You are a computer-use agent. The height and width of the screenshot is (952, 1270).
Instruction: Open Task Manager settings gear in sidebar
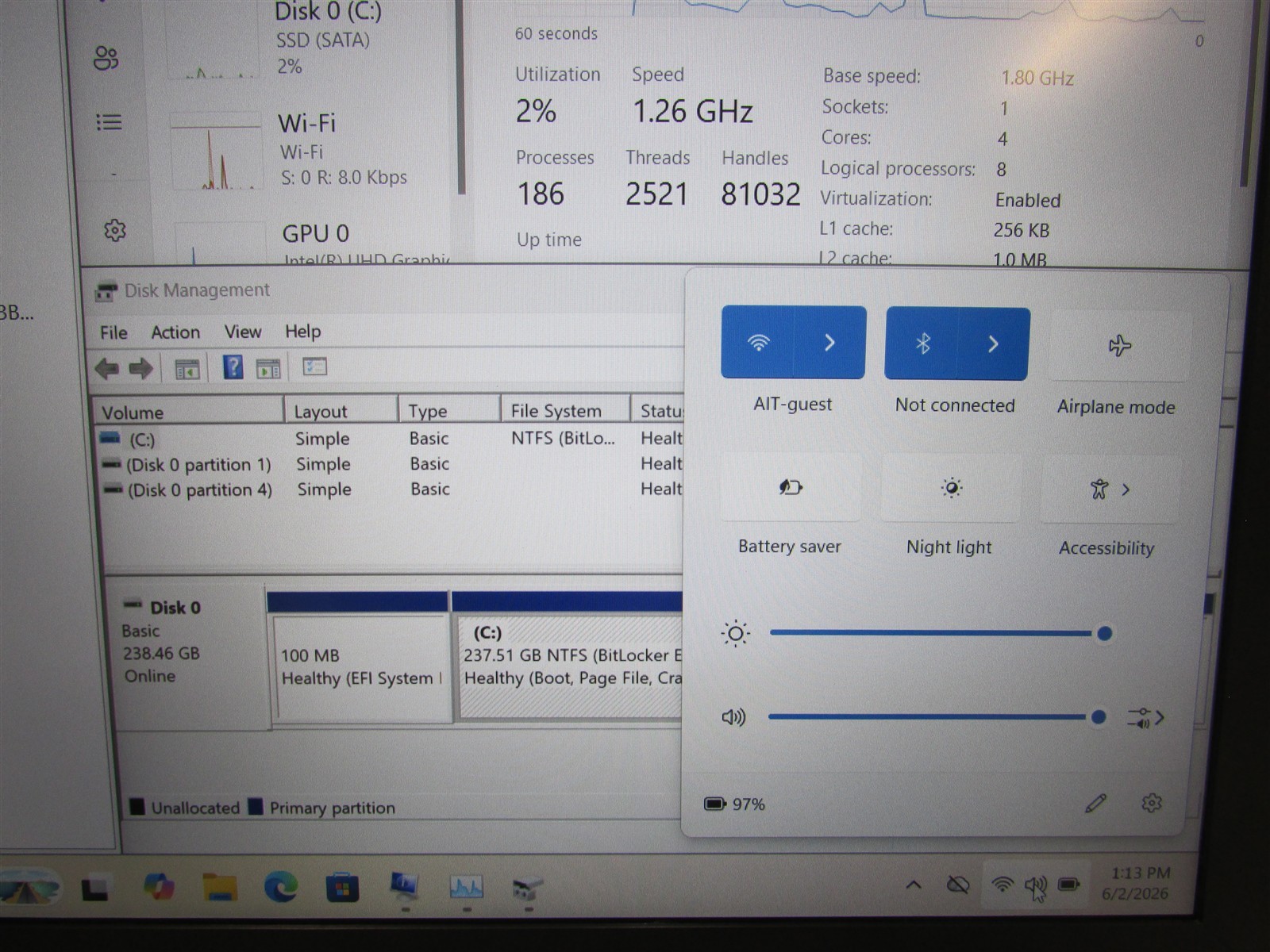coord(115,230)
